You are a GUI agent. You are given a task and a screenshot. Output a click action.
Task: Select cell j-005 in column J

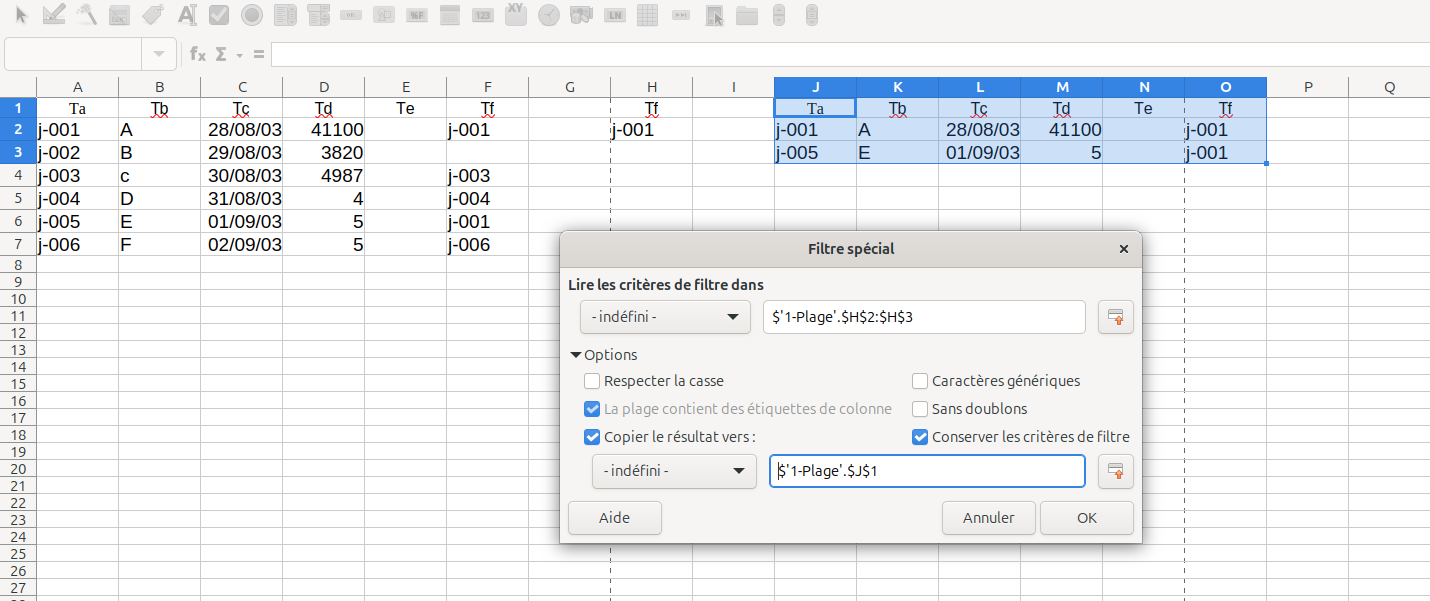816,153
